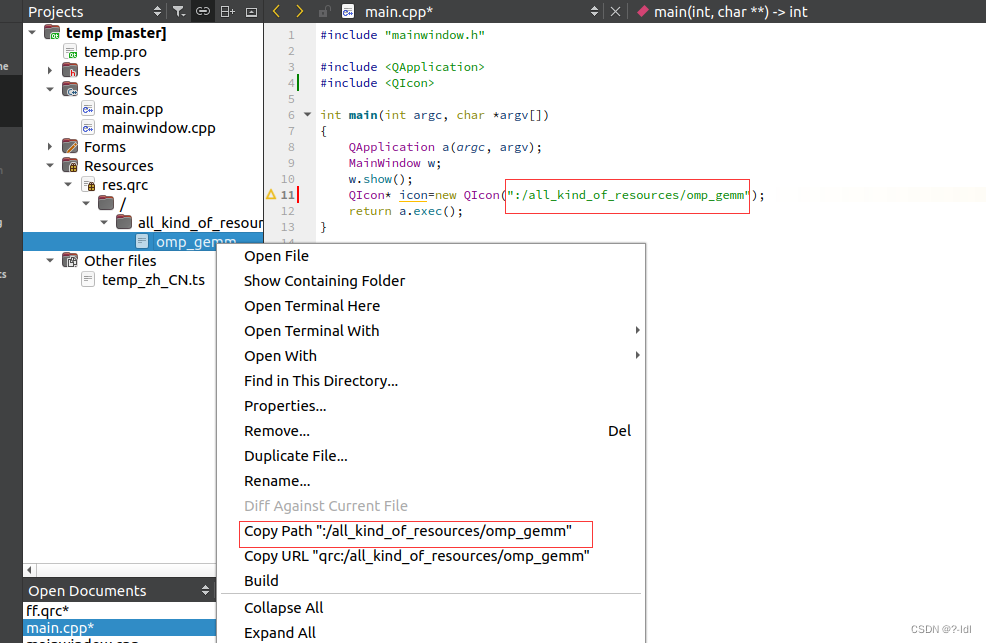Collapse the Sources folder

click(50, 89)
